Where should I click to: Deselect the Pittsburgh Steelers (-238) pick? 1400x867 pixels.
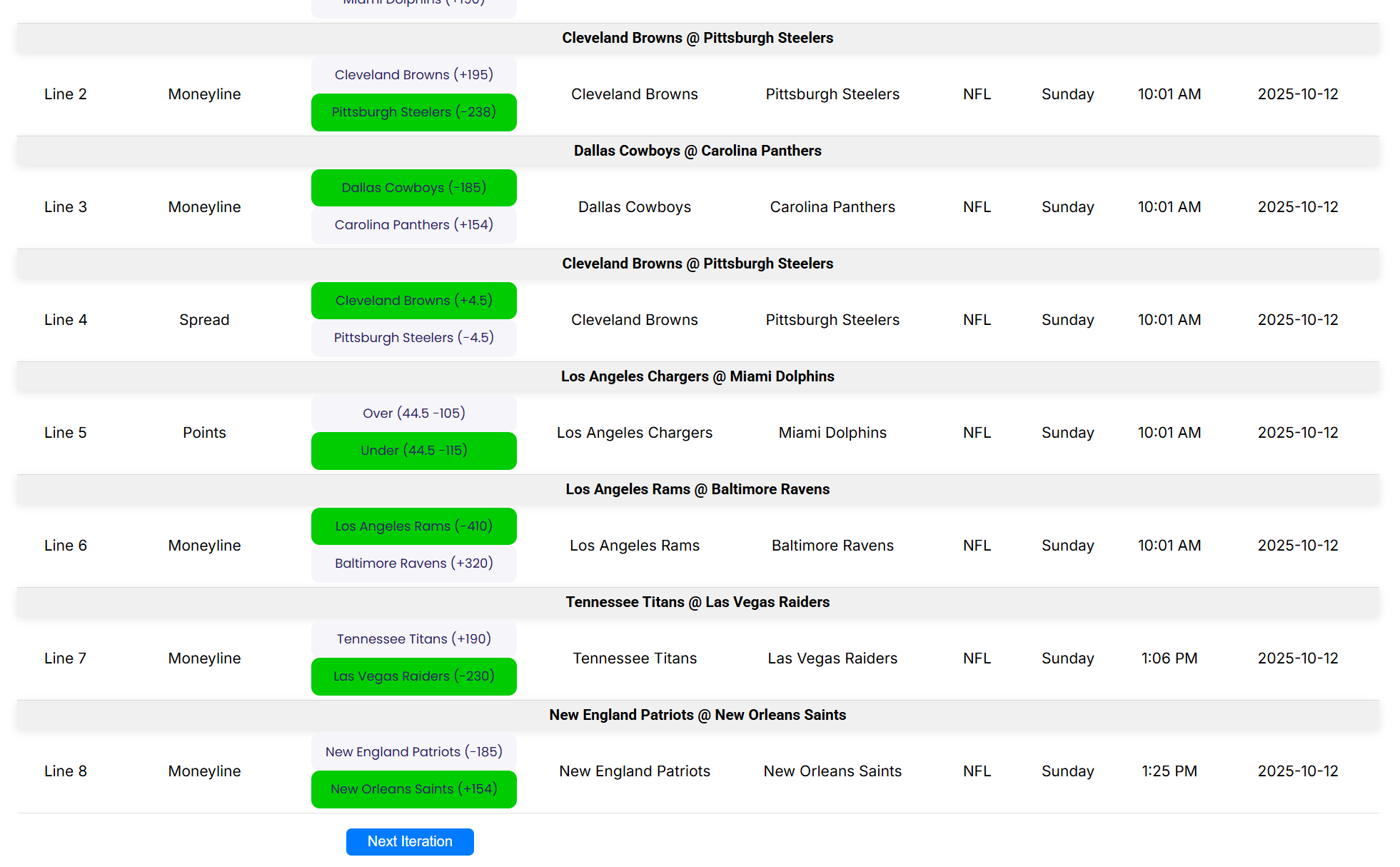[x=413, y=112]
